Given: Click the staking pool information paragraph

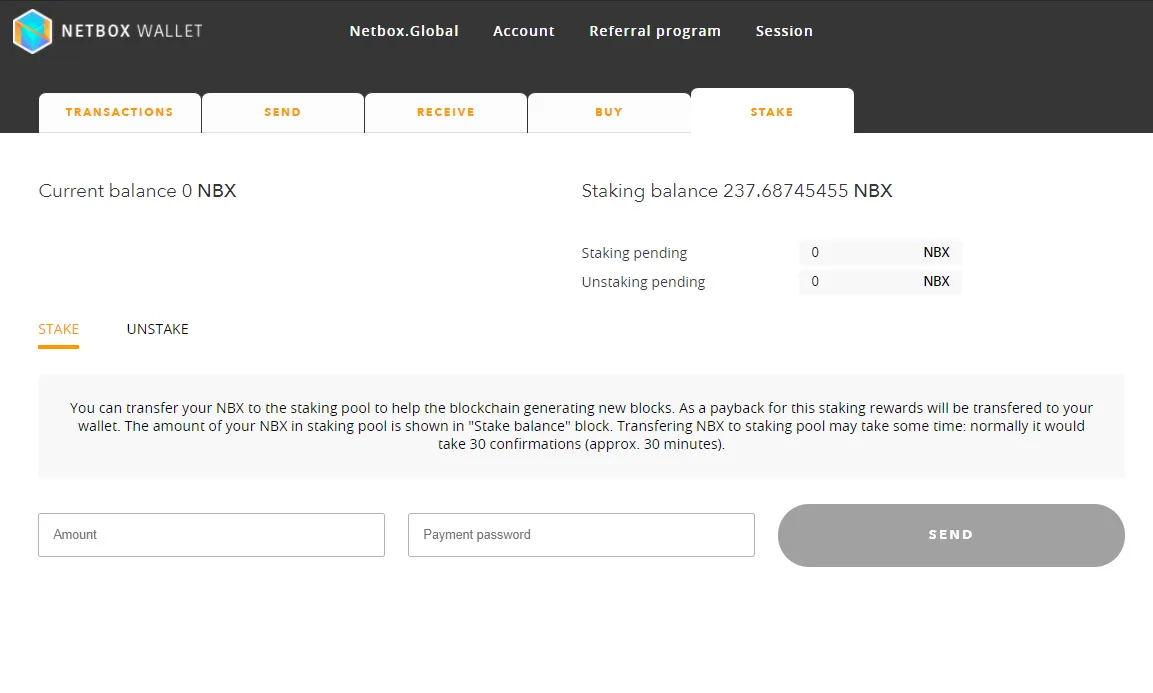Looking at the screenshot, I should pos(582,426).
